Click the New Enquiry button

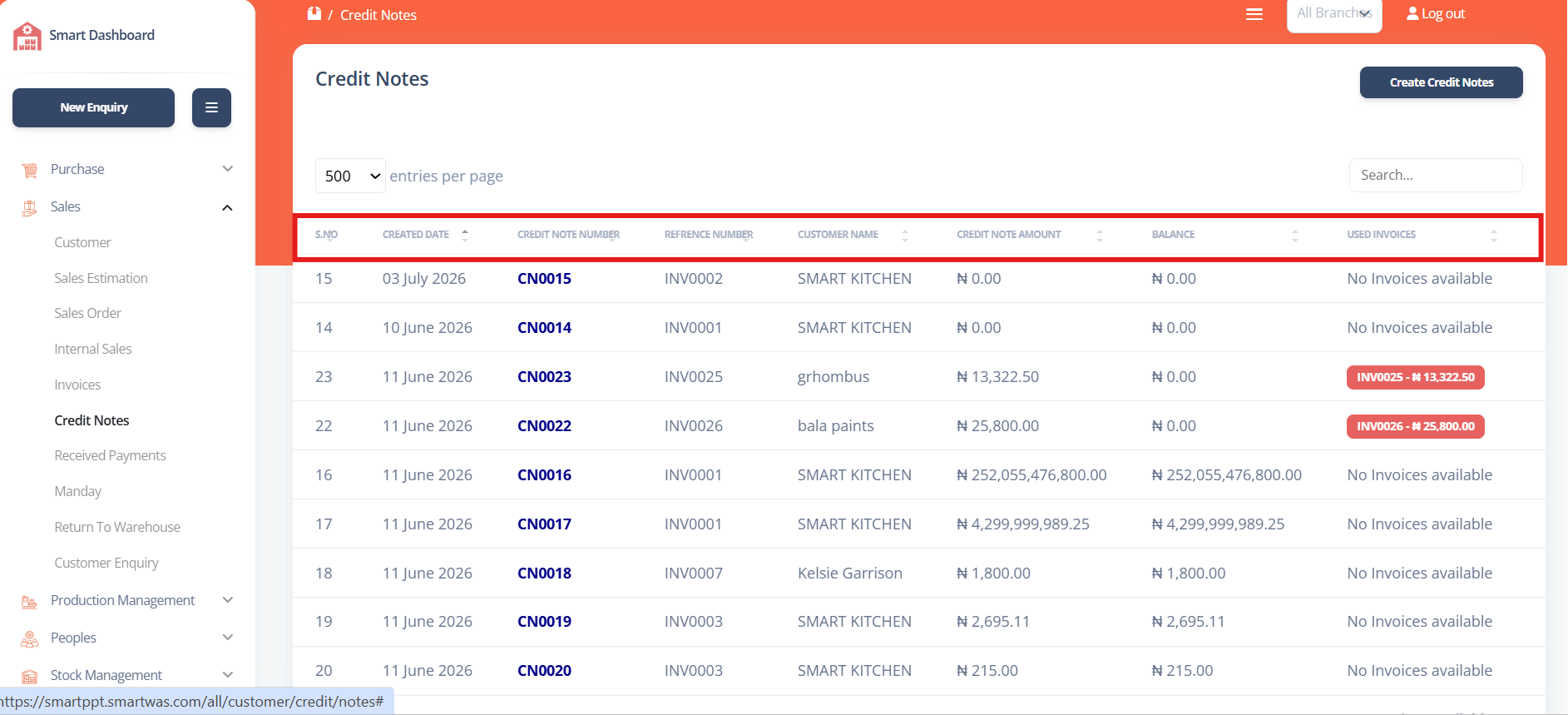93,107
